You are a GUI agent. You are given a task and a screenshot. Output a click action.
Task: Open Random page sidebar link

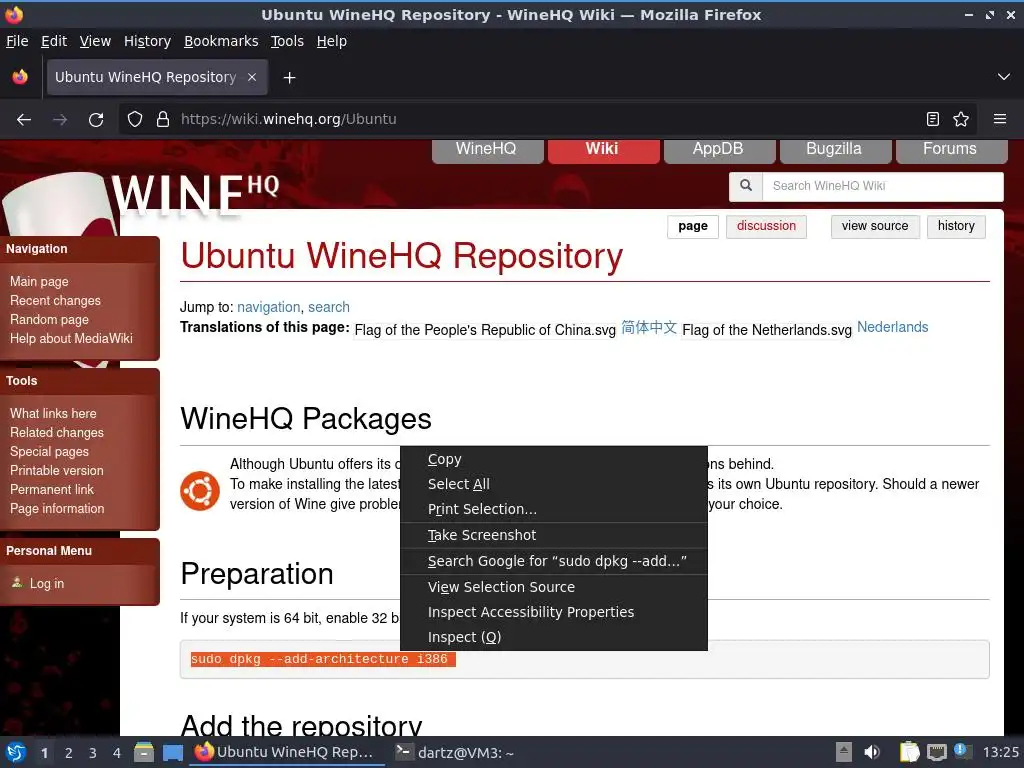point(49,320)
